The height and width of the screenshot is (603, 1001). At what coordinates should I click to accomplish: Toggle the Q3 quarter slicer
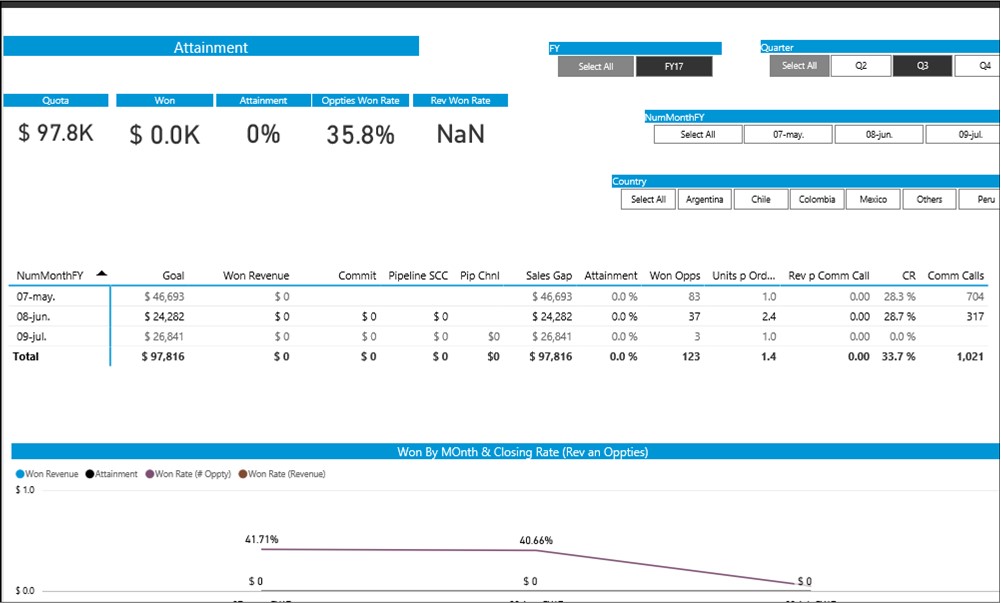coord(922,66)
